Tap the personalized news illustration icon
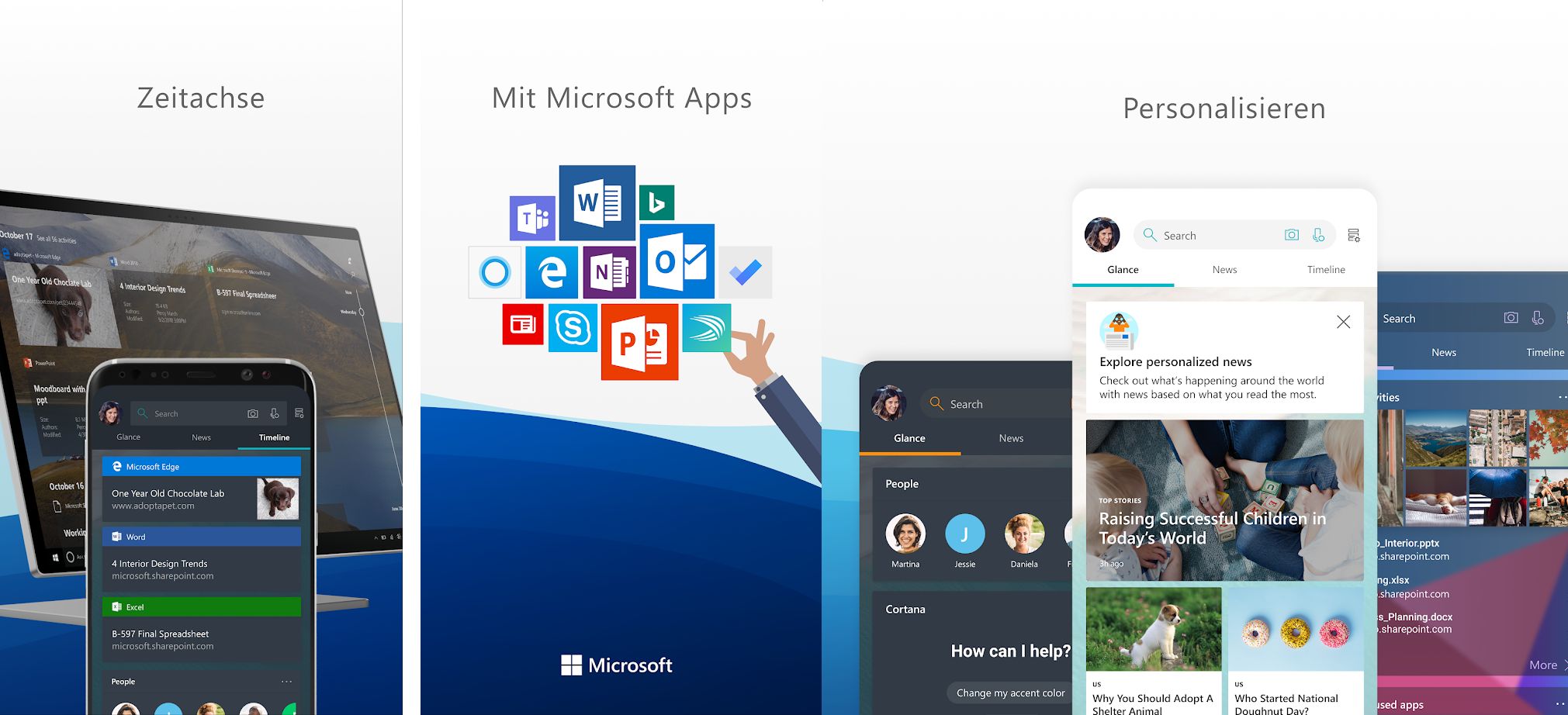The width and height of the screenshot is (1568, 715). coord(1119,331)
